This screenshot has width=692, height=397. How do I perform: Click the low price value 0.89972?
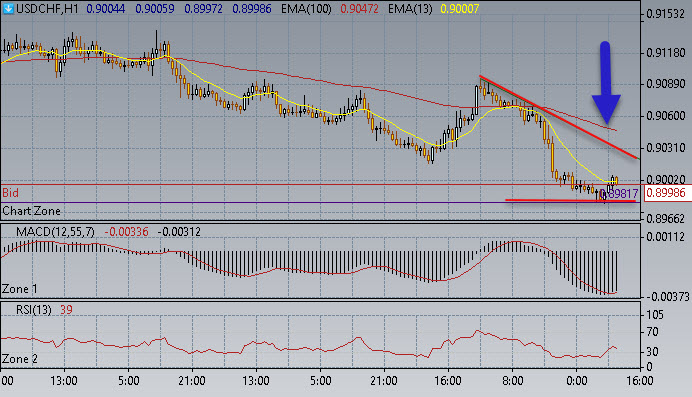coord(203,9)
